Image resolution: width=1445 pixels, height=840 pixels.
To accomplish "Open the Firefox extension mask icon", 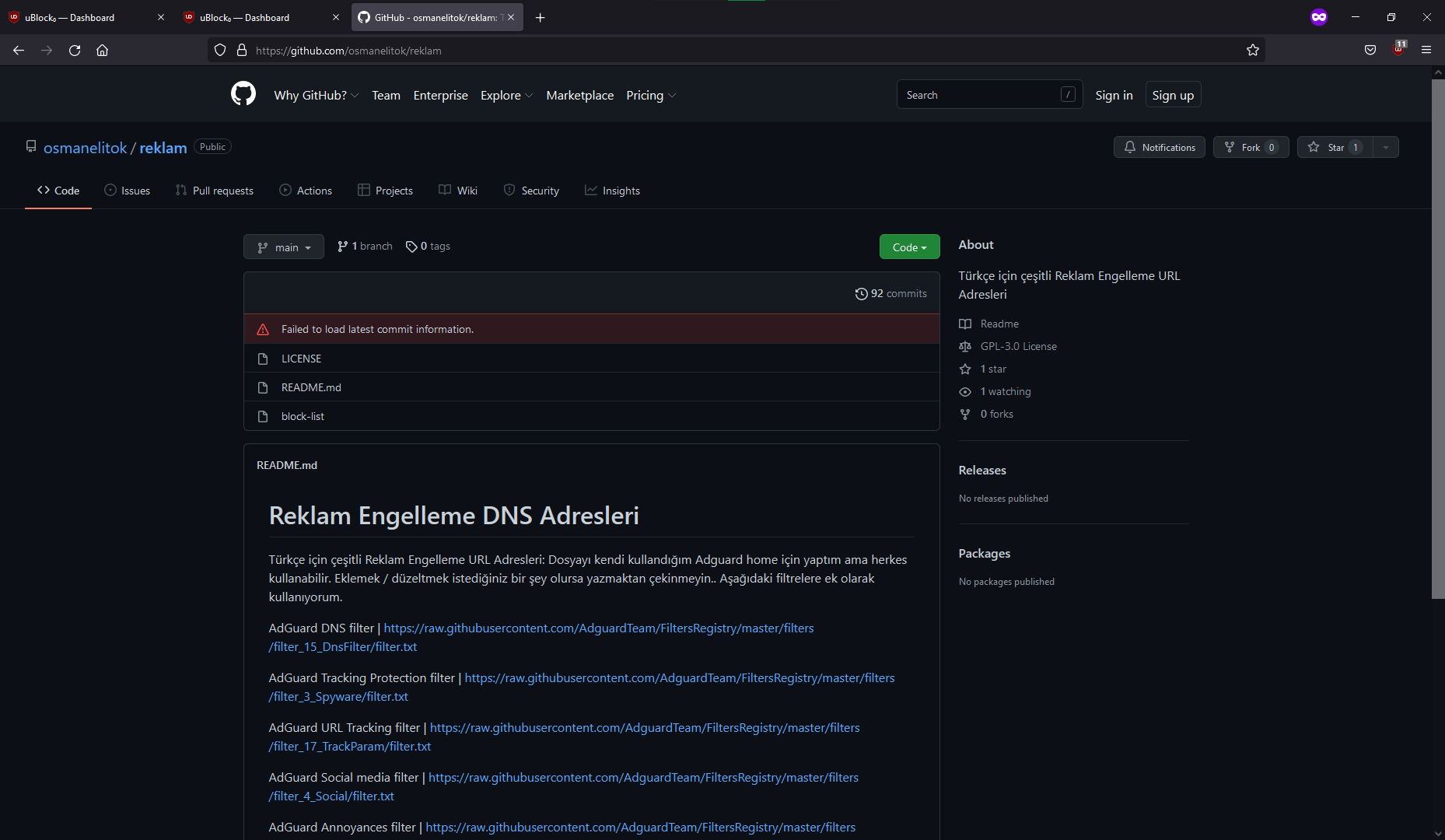I will [1319, 16].
